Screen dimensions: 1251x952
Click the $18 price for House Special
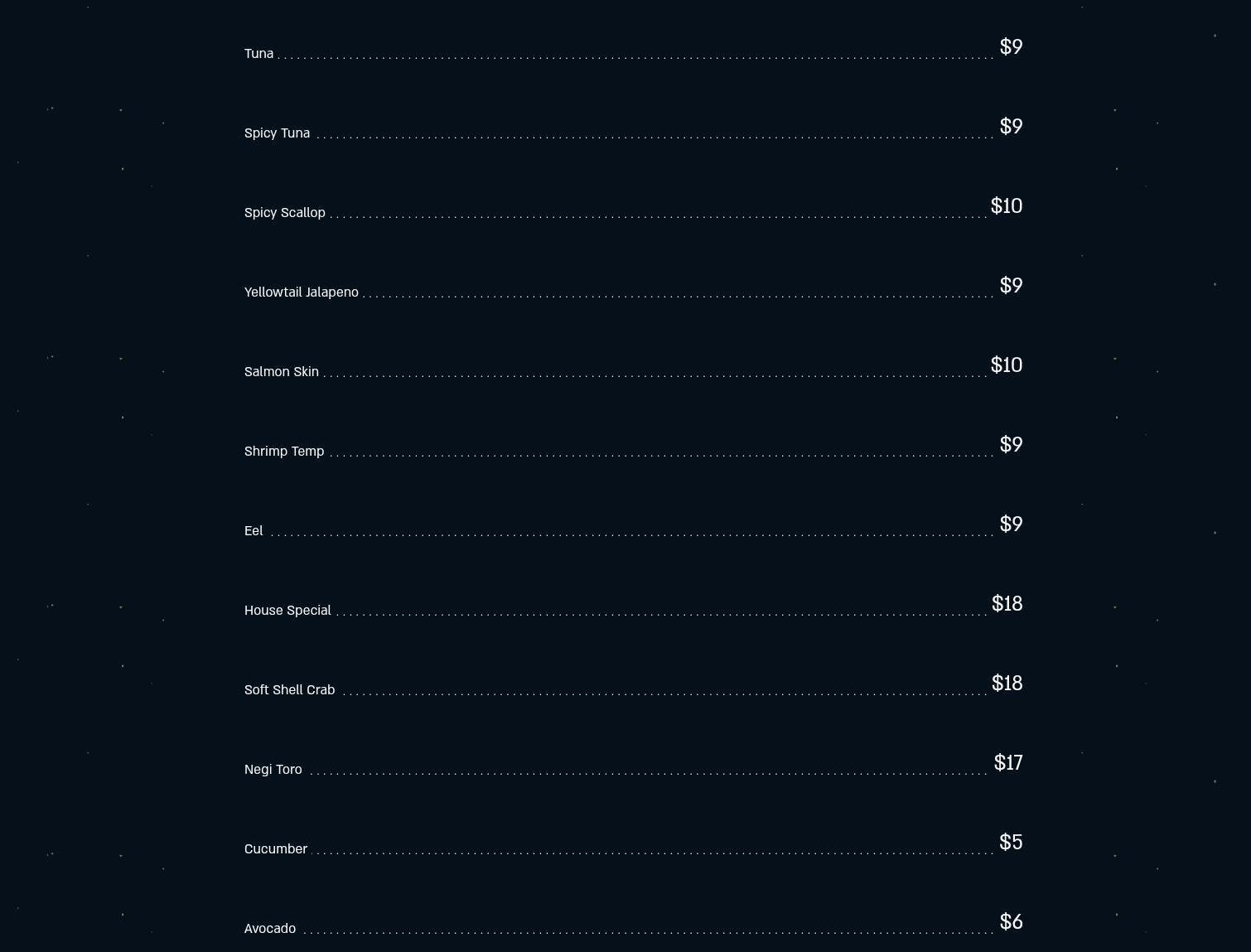pos(1007,603)
